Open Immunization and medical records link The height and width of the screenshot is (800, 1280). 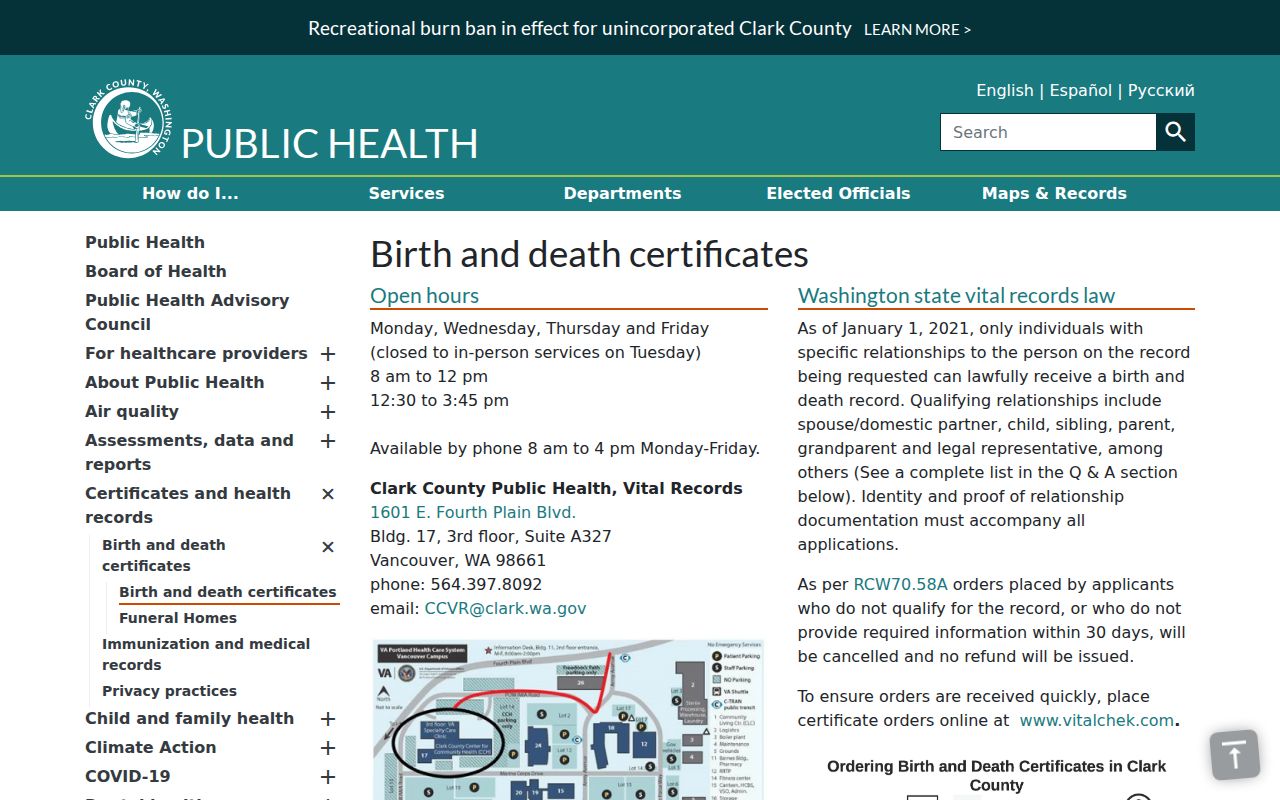point(206,654)
